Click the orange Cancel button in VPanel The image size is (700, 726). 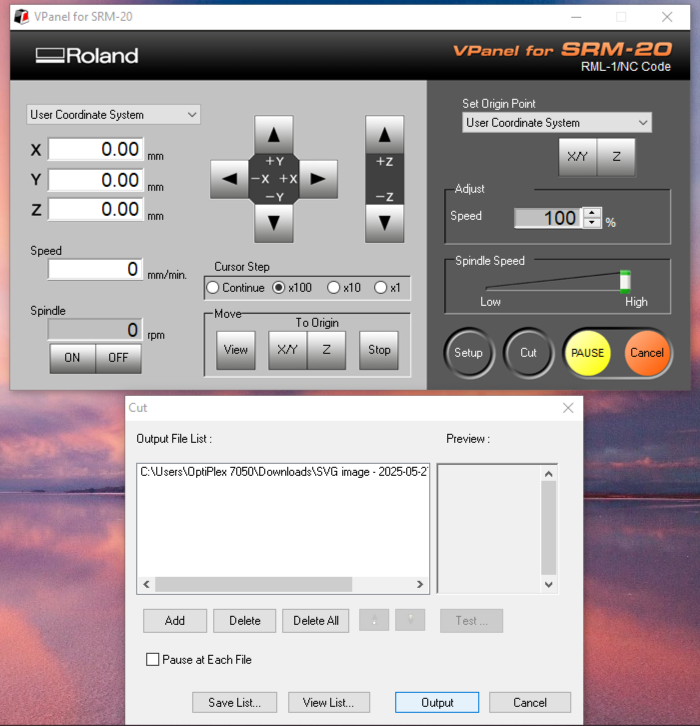pyautogui.click(x=647, y=353)
